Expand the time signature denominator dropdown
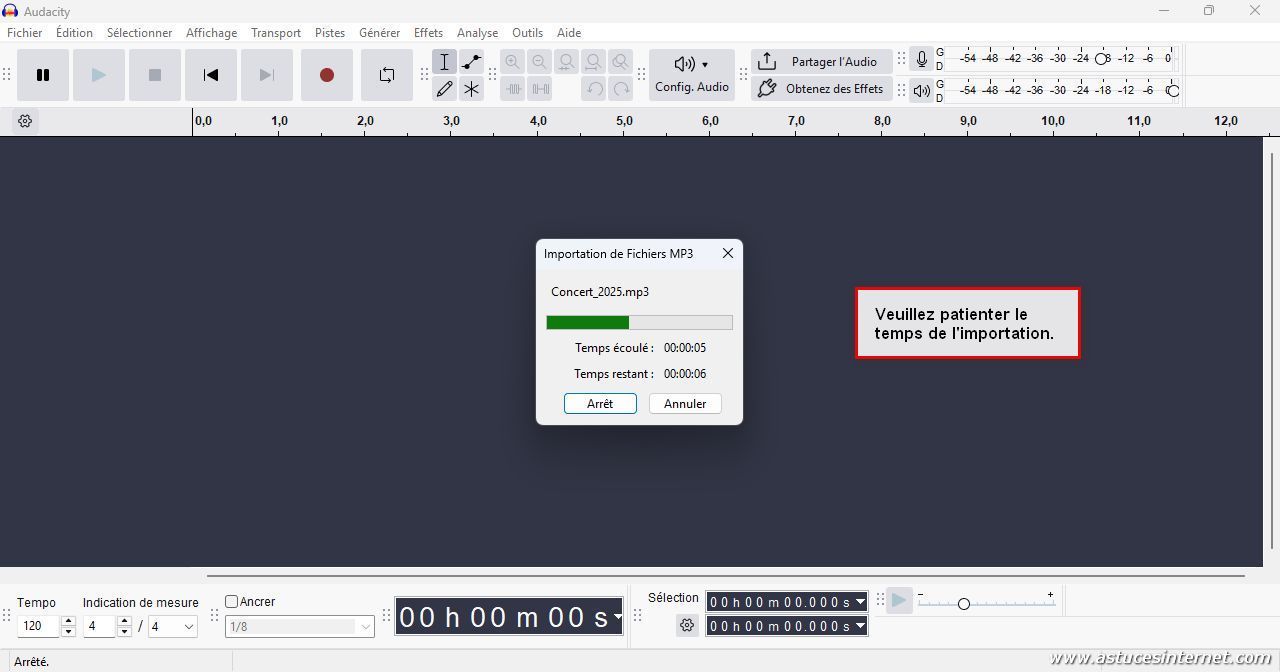Screen dimensions: 1280x672 point(172,627)
